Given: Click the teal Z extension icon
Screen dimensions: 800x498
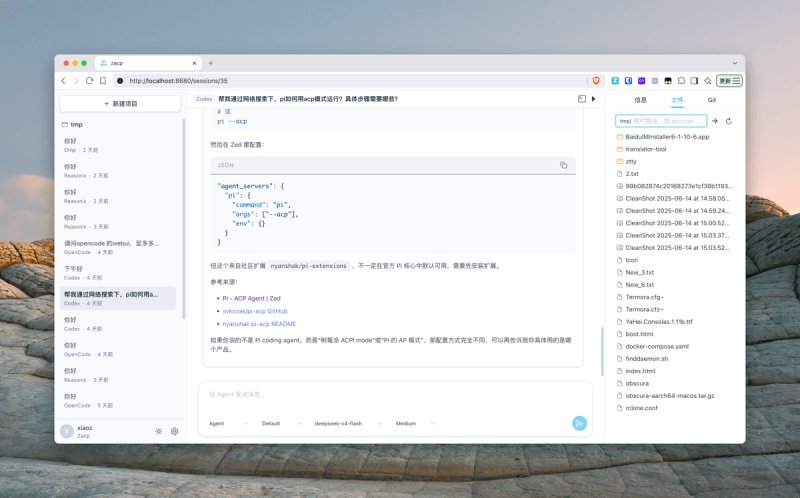Looking at the screenshot, I should click(615, 81).
